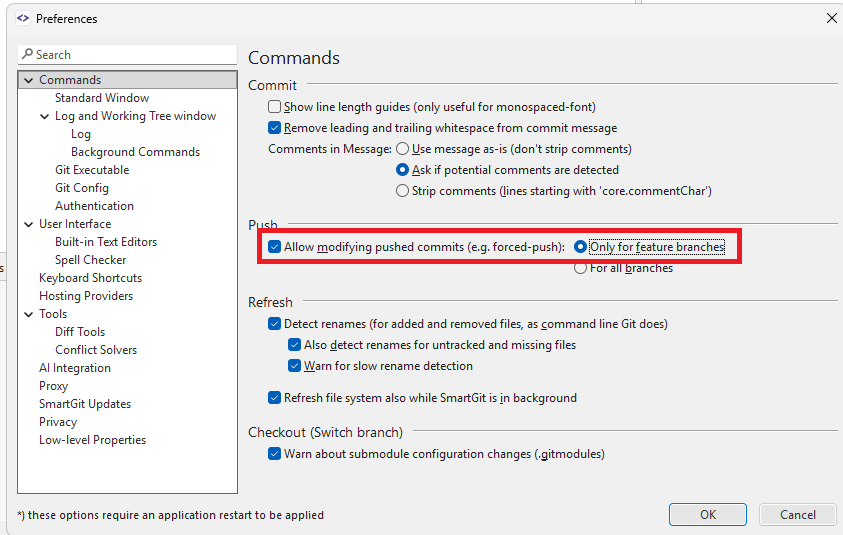Choose Strip comments radio option
The width and height of the screenshot is (843, 535).
coord(403,191)
